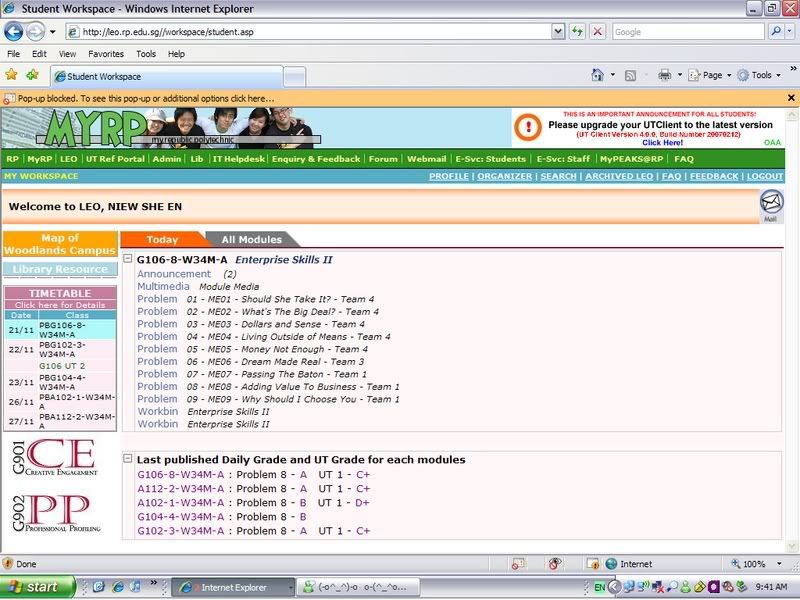This screenshot has width=800, height=600.
Task: Open the Favorites star icon
Action: point(12,75)
